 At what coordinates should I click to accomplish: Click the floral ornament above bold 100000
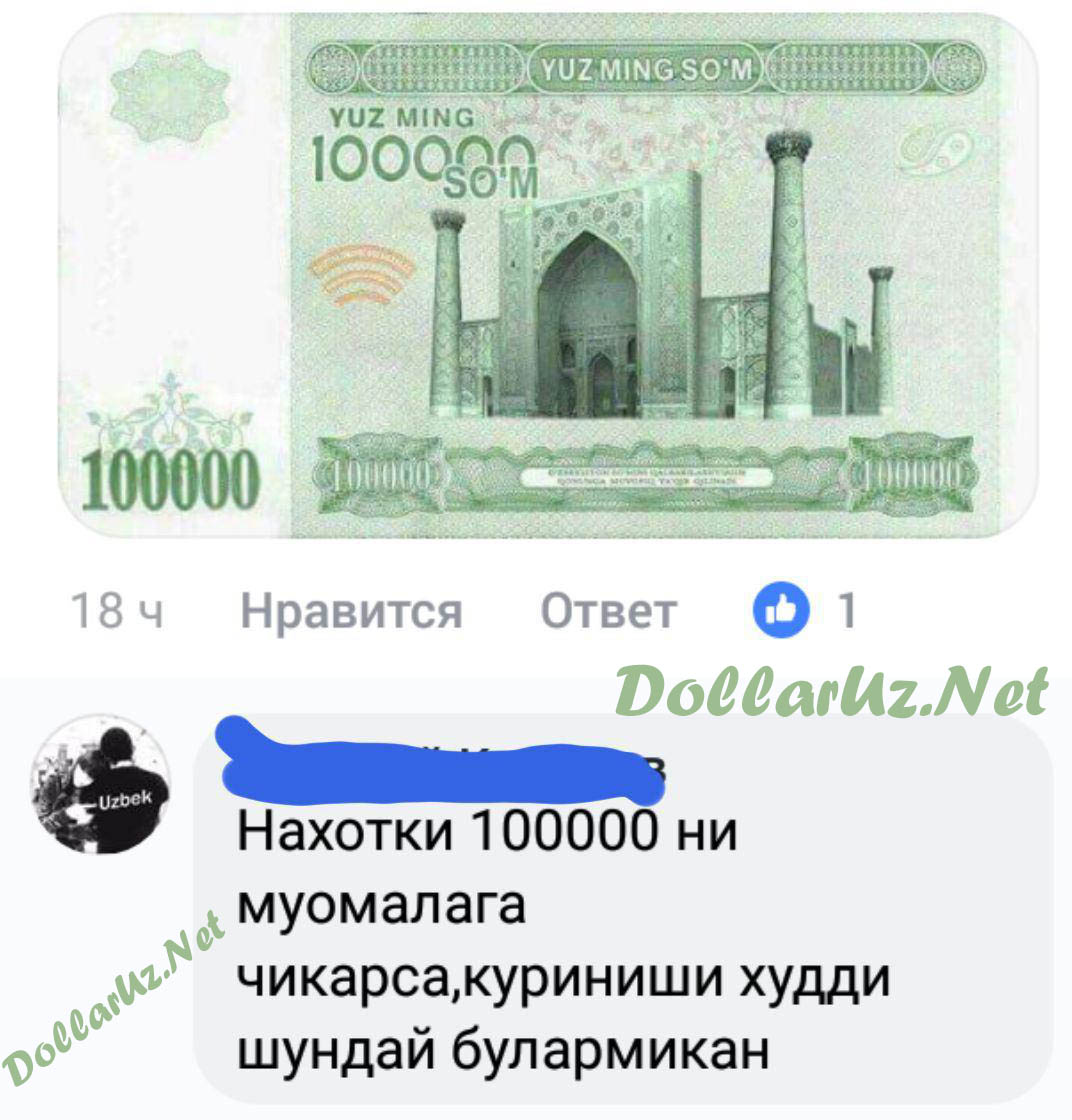pyautogui.click(x=169, y=416)
